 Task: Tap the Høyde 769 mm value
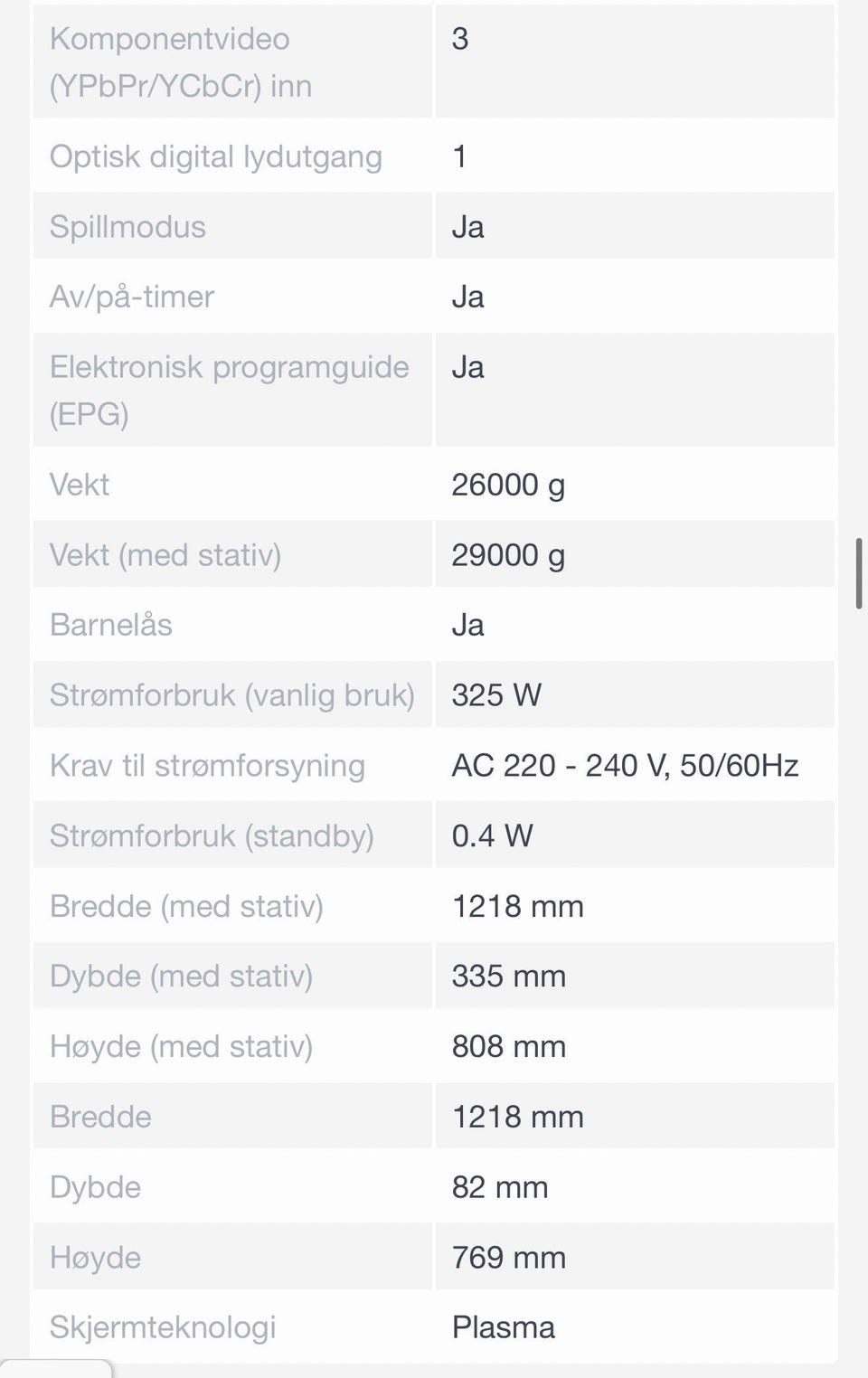click(508, 1258)
